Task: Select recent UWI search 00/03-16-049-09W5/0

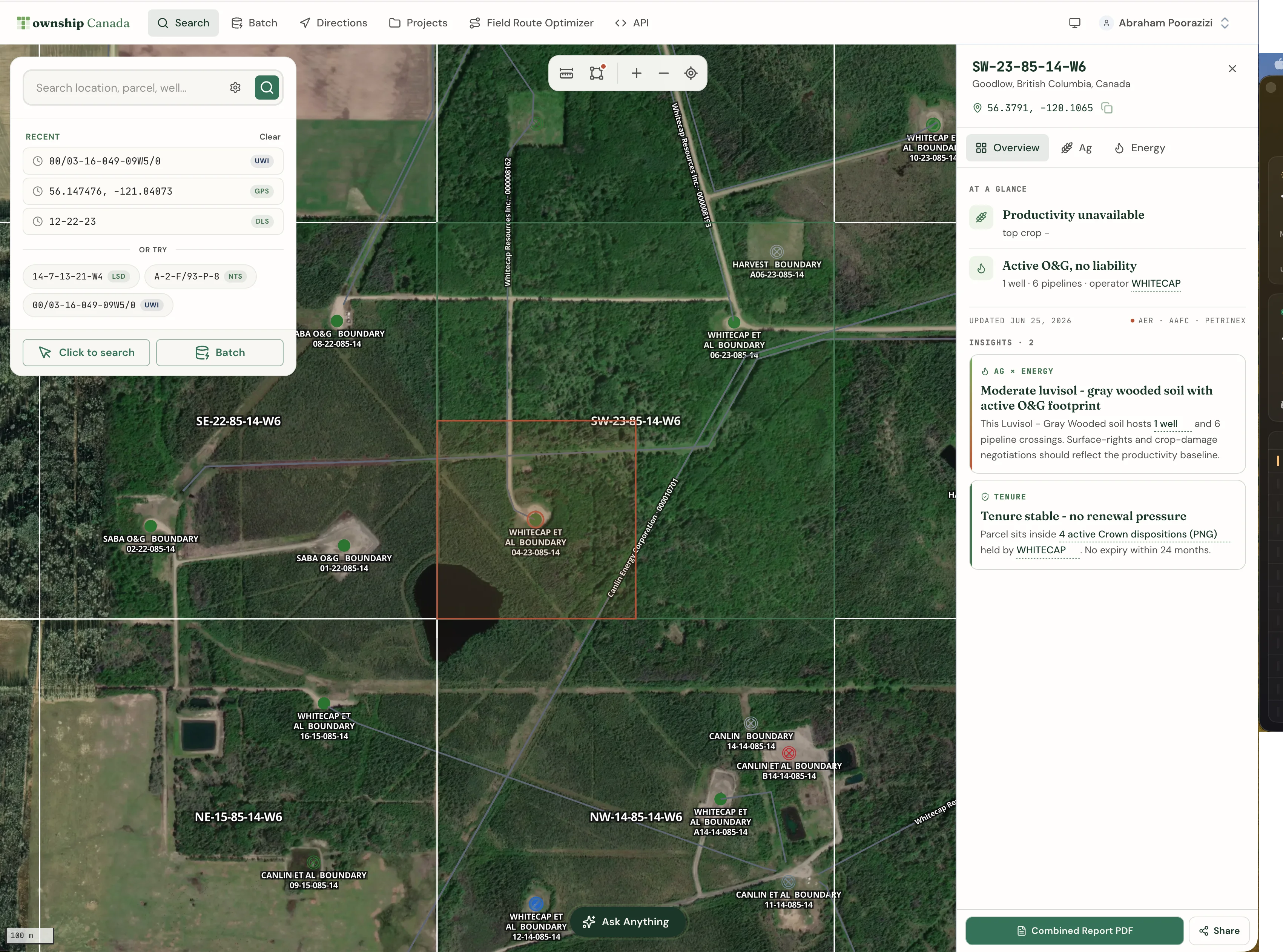Action: 153,161
